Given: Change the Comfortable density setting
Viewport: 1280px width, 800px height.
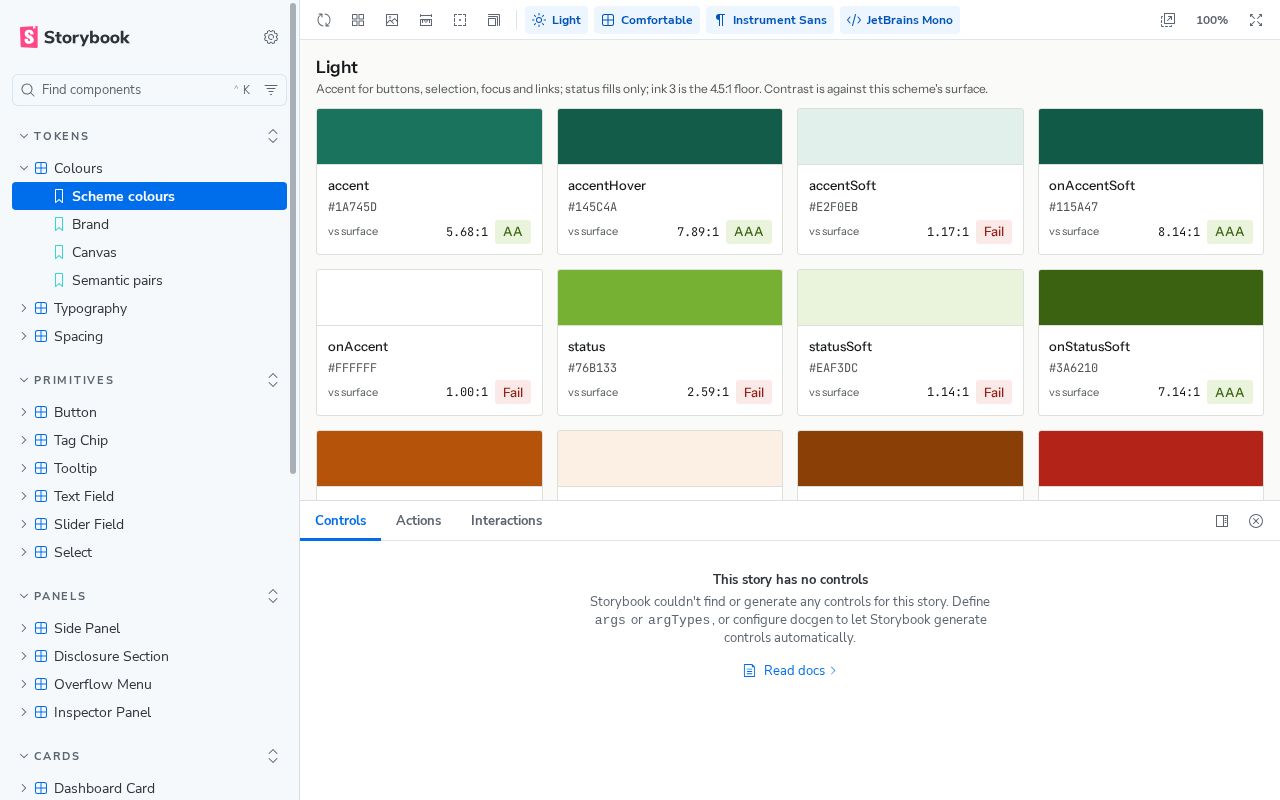Looking at the screenshot, I should point(647,20).
